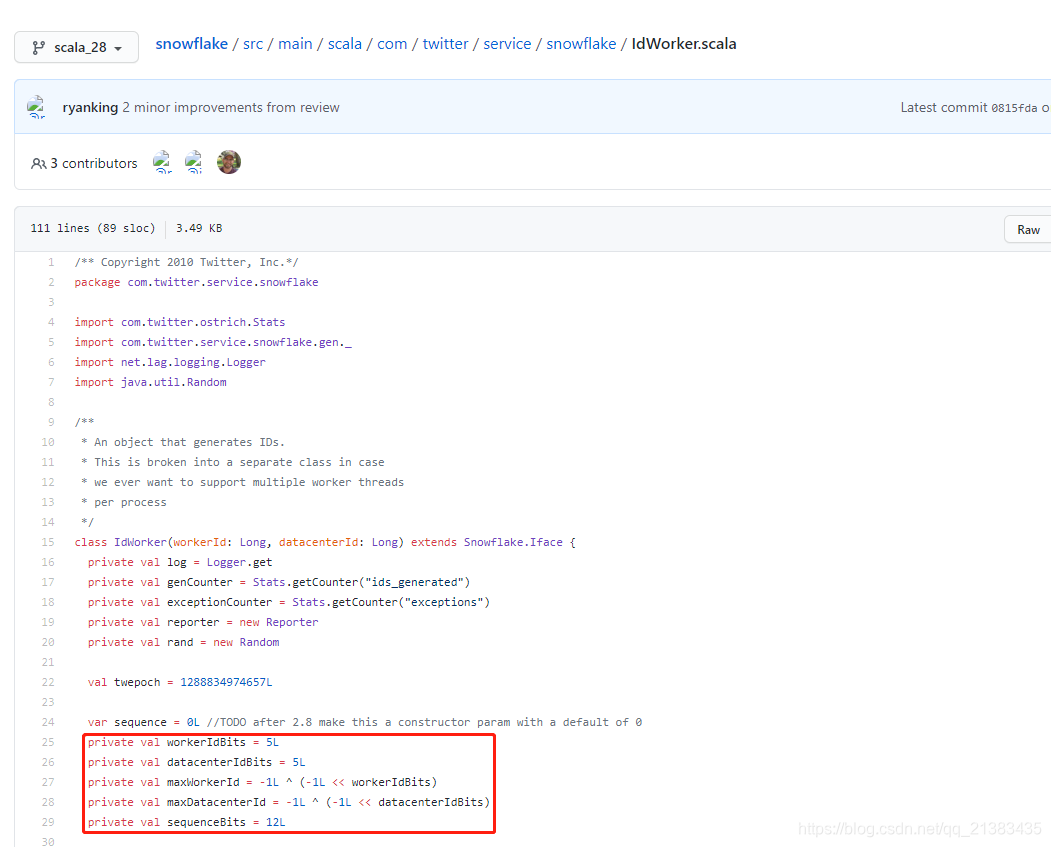Viewport: 1051px width, 847px height.
Task: Click the maxDatacenterId definition line
Action: (x=289, y=802)
